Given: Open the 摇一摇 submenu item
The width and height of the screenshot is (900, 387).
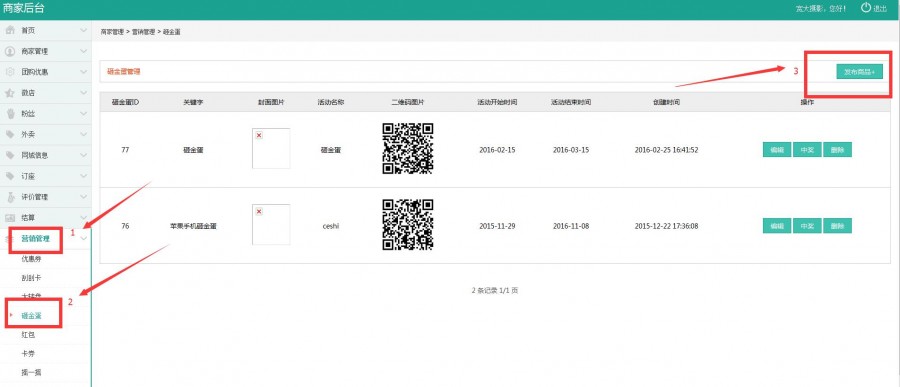Looking at the screenshot, I should 31,372.
